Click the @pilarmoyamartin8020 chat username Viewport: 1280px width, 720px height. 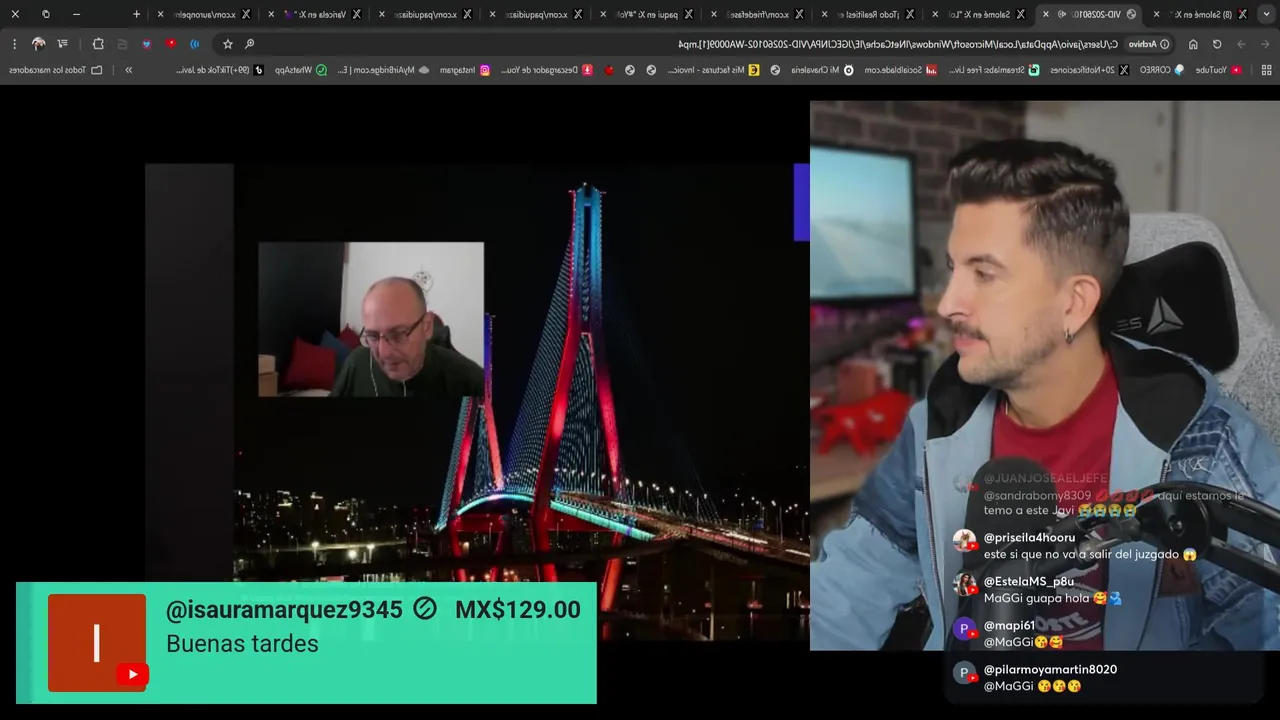pyautogui.click(x=1050, y=670)
